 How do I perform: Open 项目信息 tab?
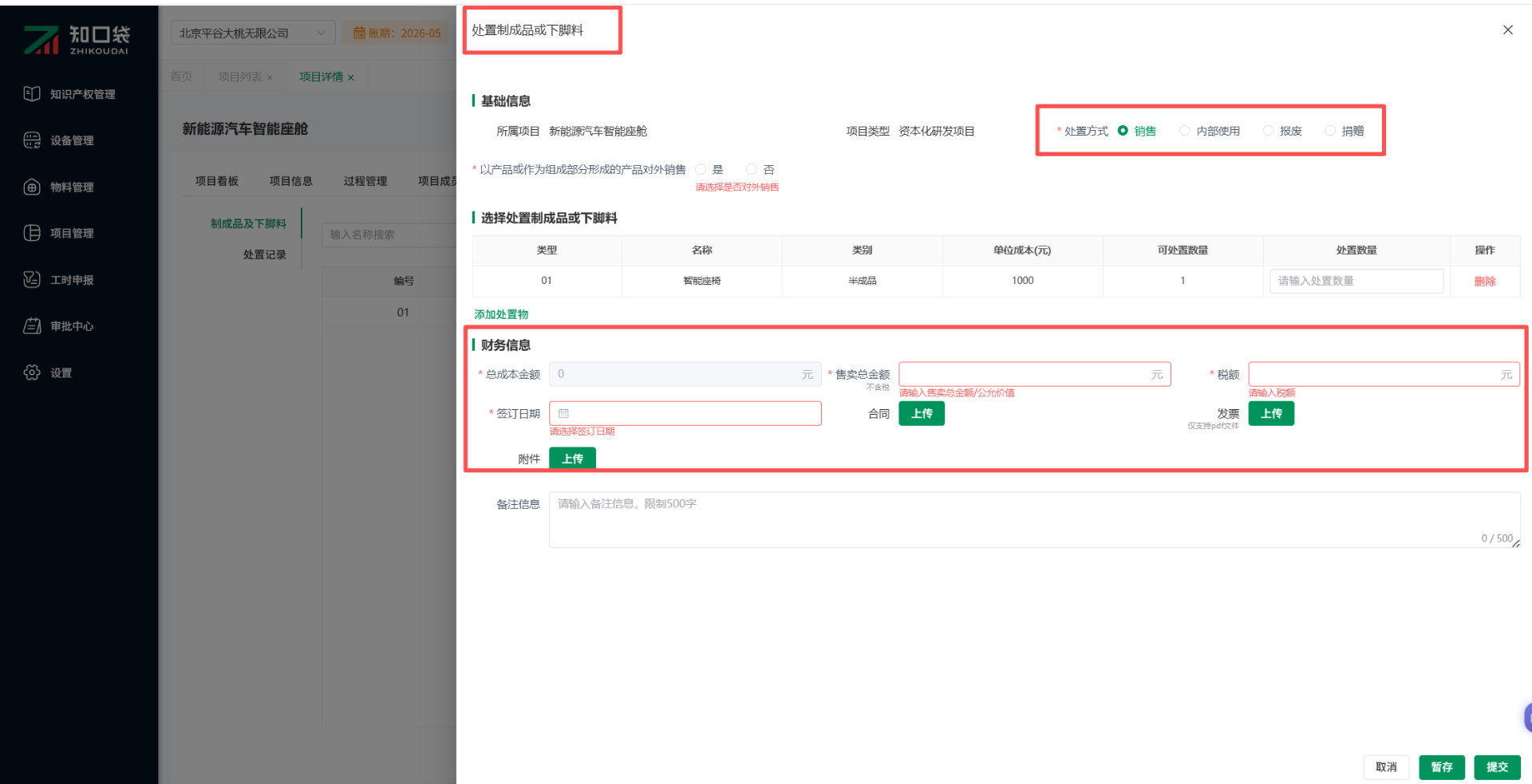[291, 181]
